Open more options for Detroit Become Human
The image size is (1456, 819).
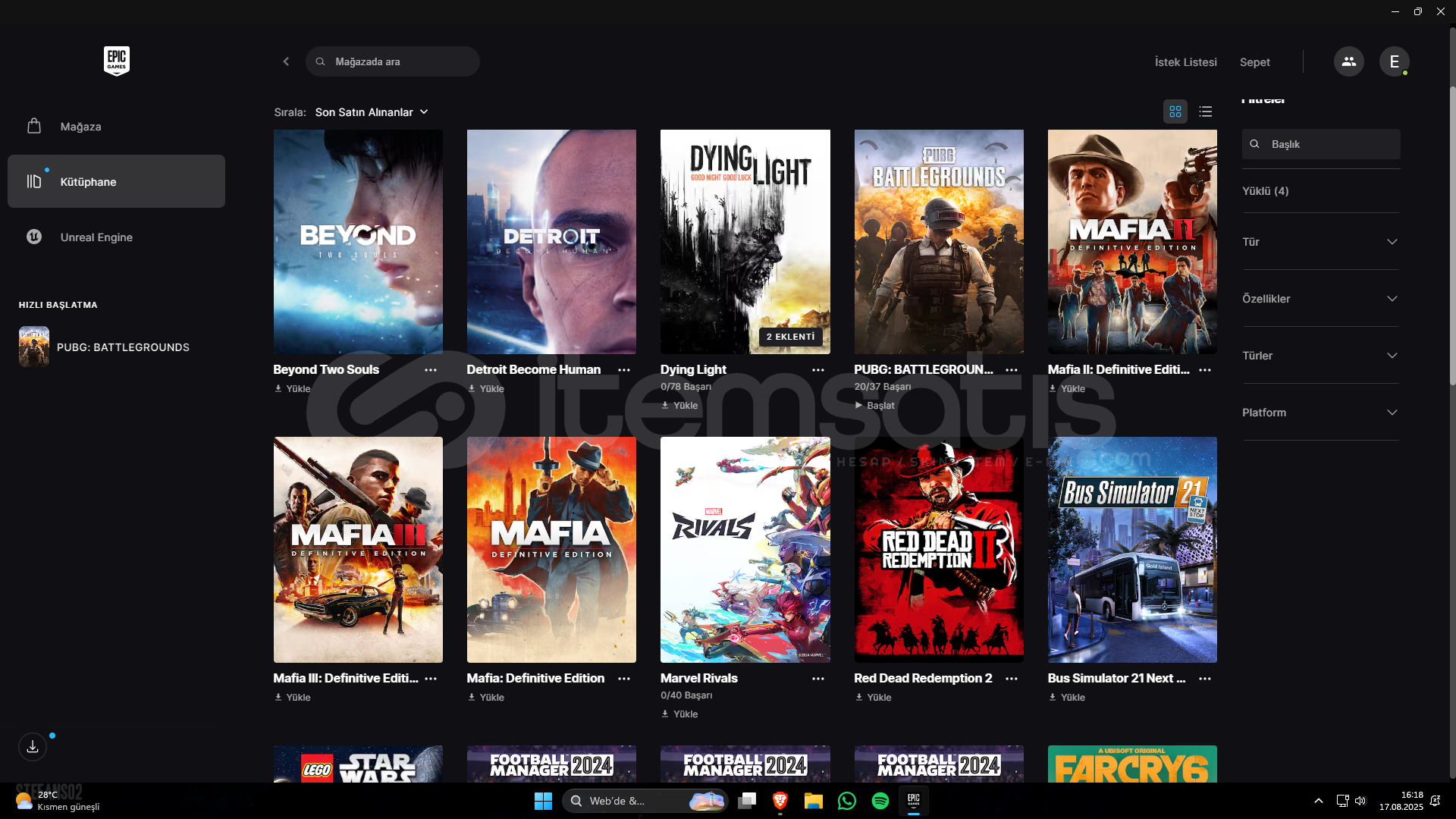(x=624, y=370)
